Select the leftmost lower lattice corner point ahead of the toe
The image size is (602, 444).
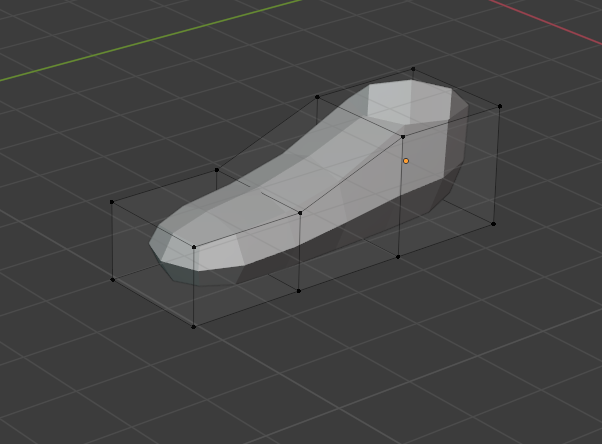tap(112, 280)
